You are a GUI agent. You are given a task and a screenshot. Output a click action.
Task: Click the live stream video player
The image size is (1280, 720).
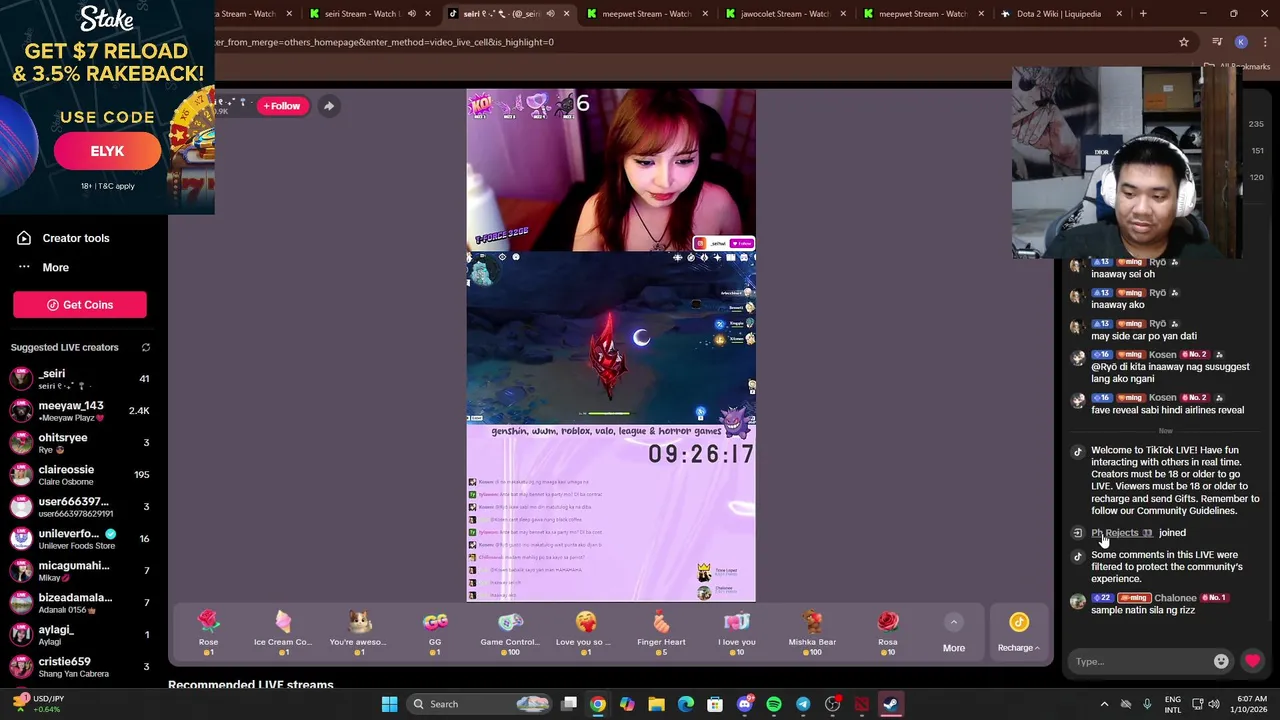click(x=611, y=346)
